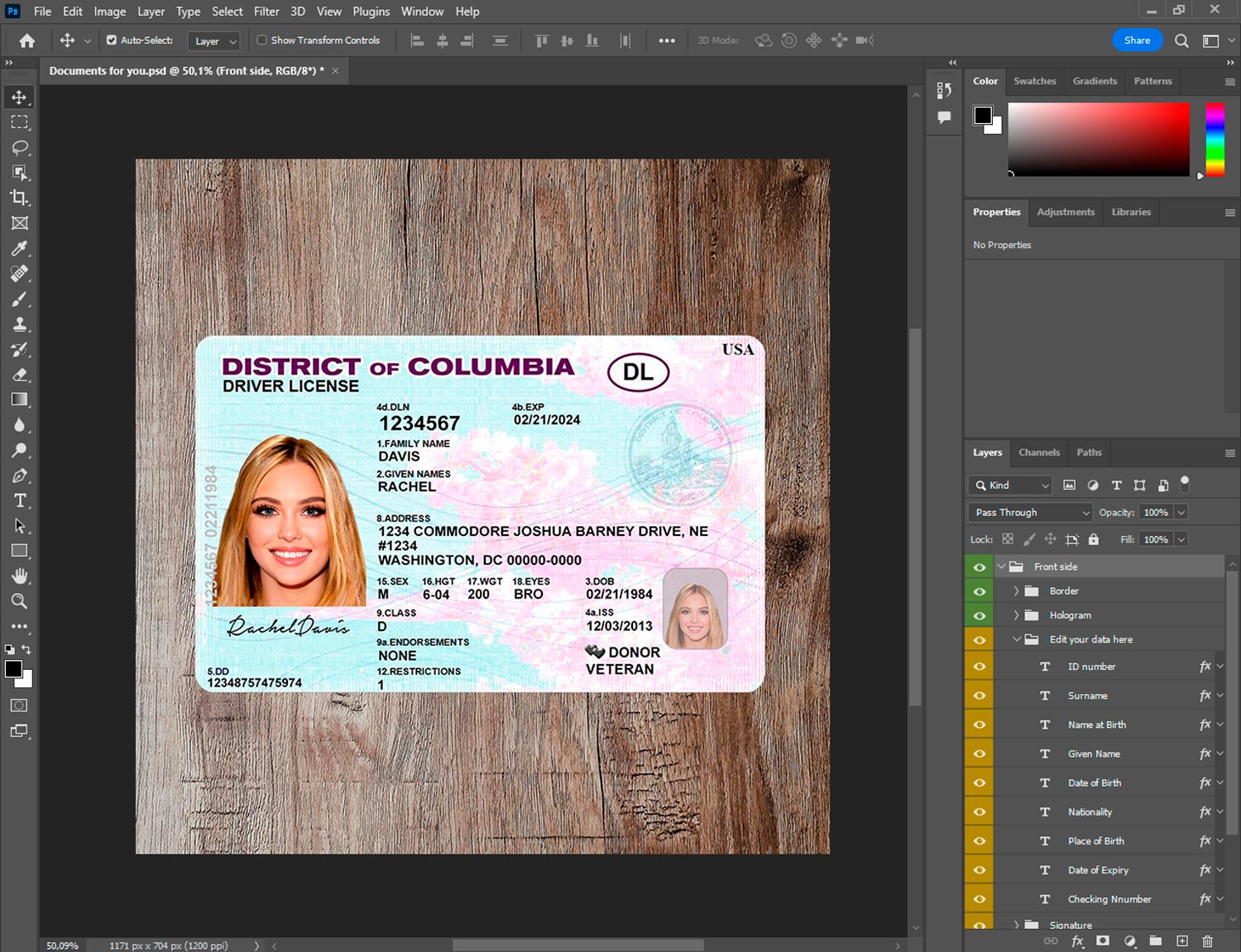This screenshot has width=1241, height=952.
Task: Select the Crop tool
Action: [20, 198]
